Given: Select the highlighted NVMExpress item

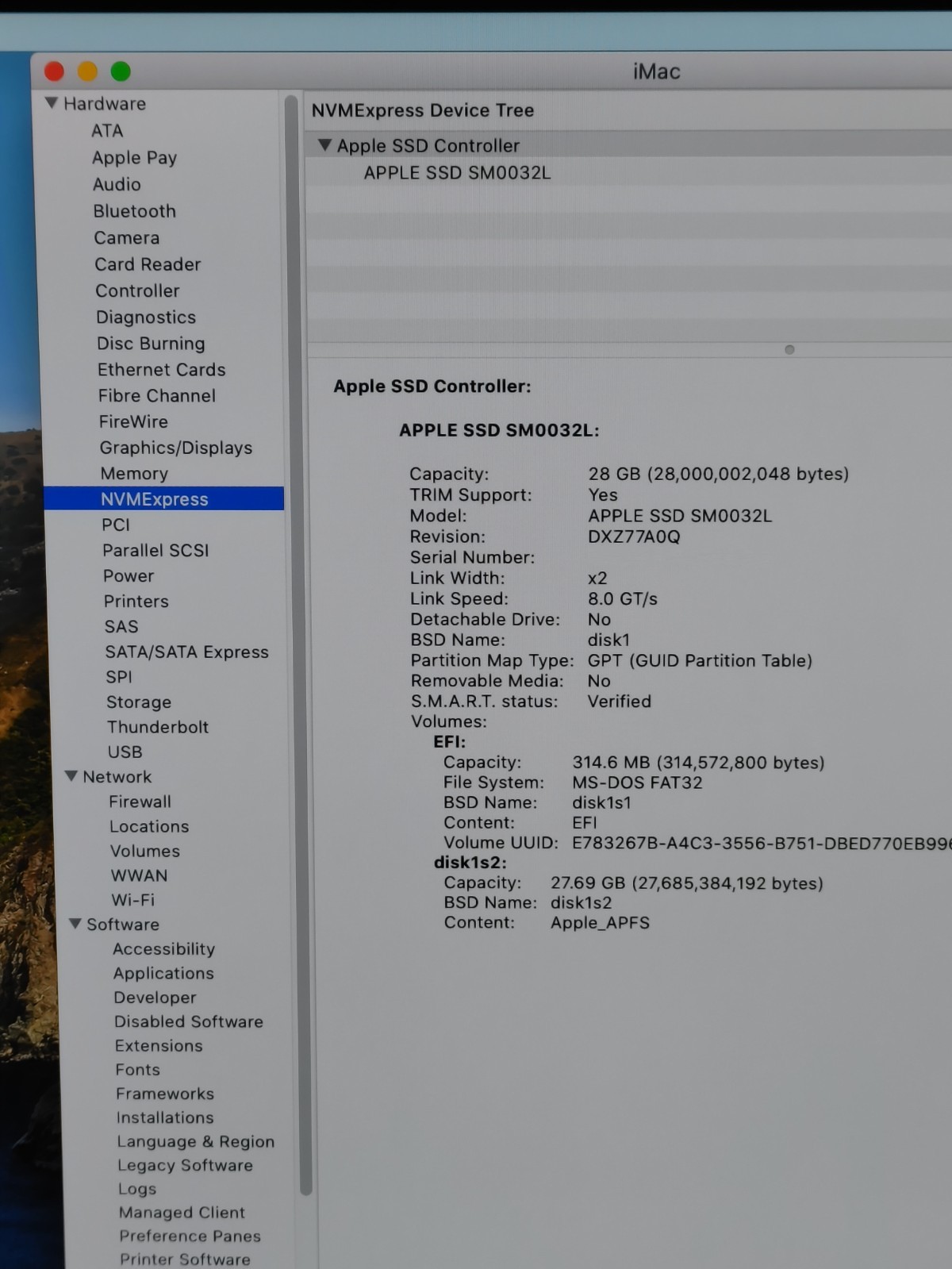Looking at the screenshot, I should click(x=163, y=498).
